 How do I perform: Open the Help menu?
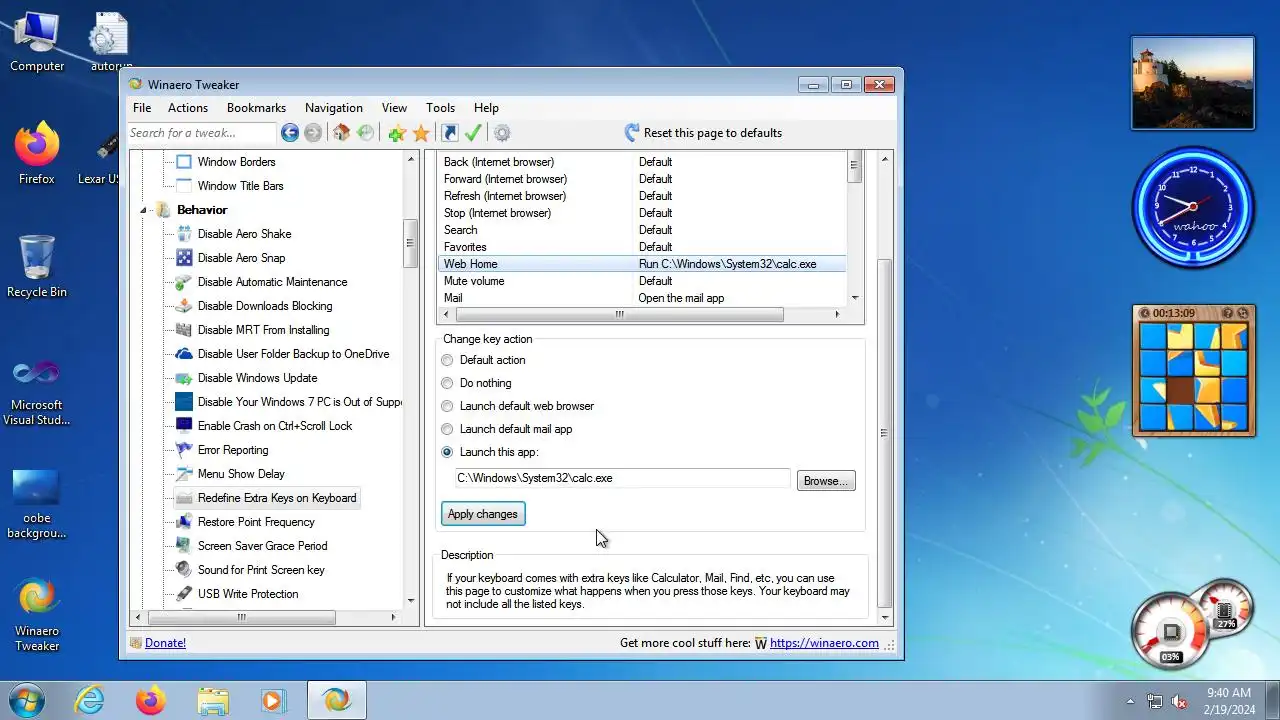point(486,108)
